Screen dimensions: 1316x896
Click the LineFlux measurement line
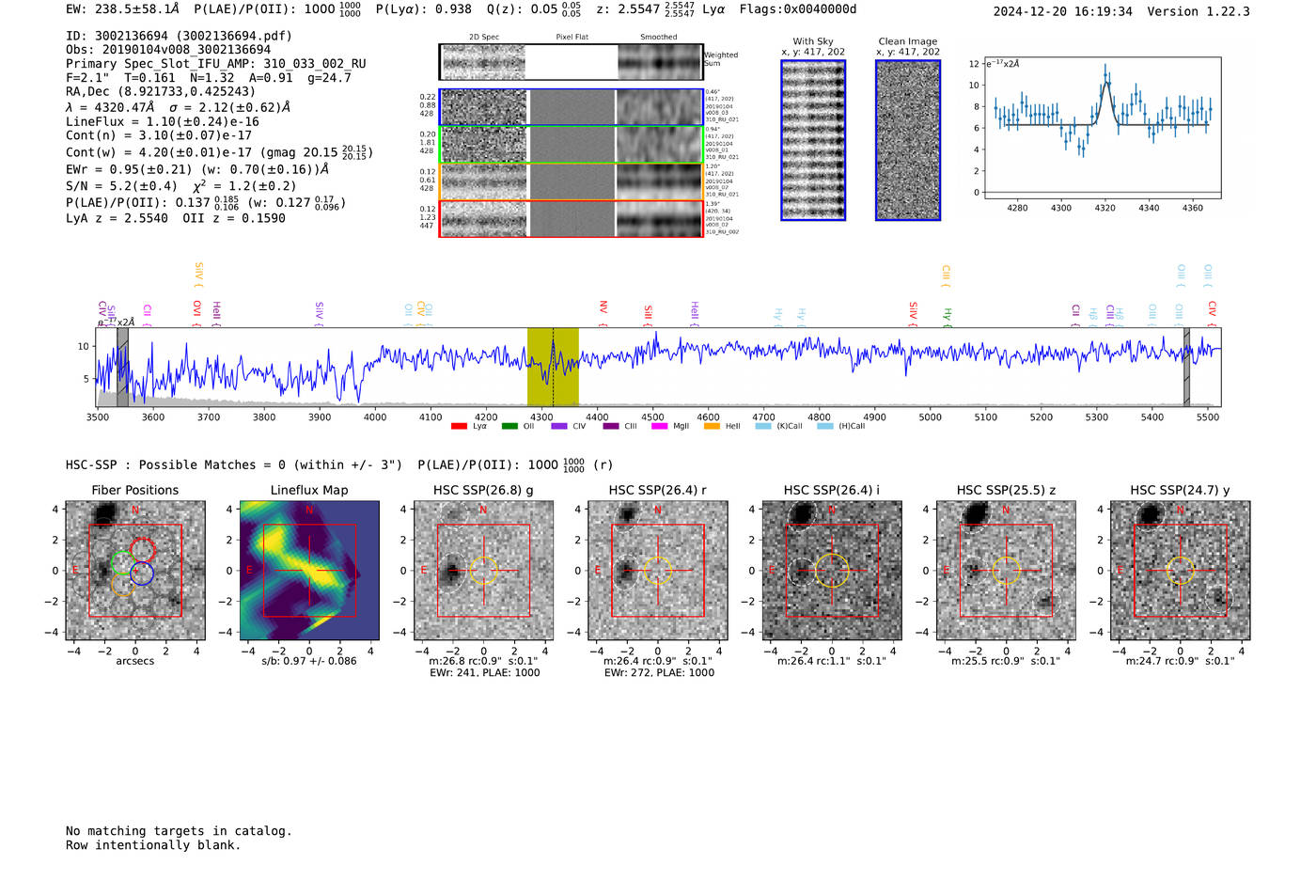[163, 121]
